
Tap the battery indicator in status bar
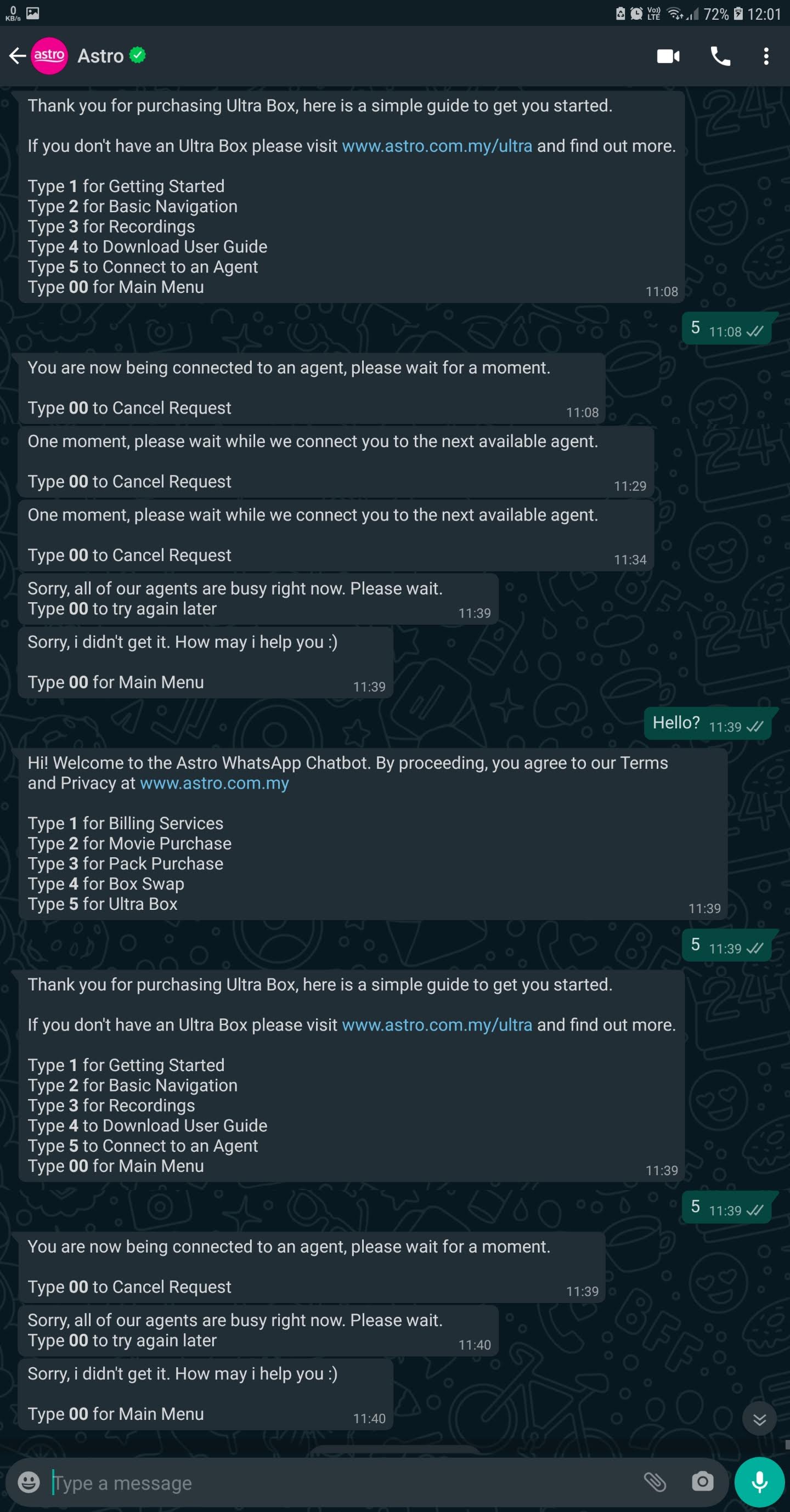tap(738, 14)
